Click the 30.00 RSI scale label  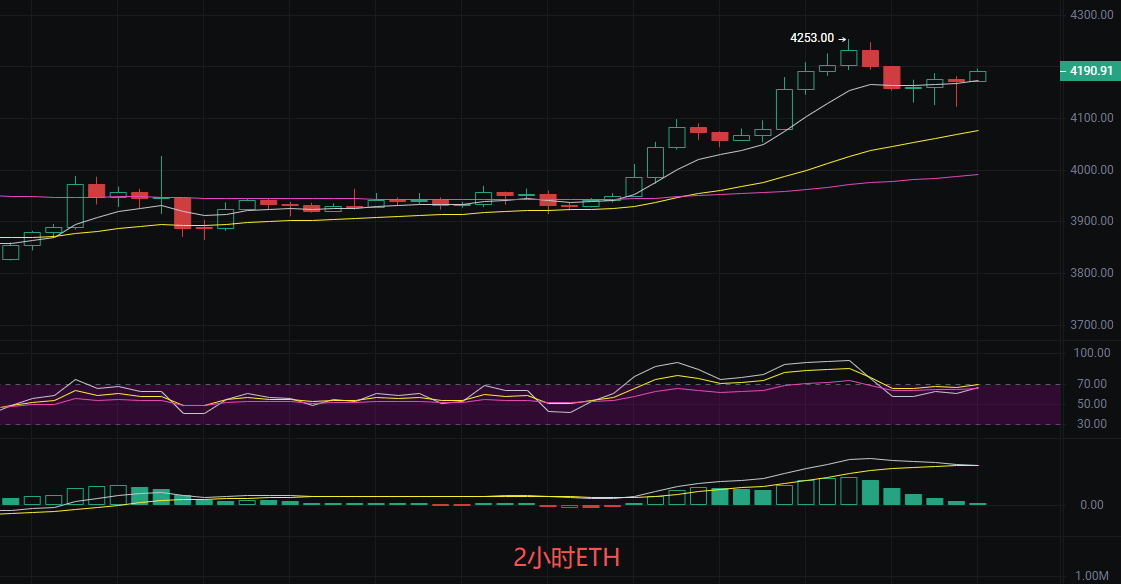coord(1090,424)
